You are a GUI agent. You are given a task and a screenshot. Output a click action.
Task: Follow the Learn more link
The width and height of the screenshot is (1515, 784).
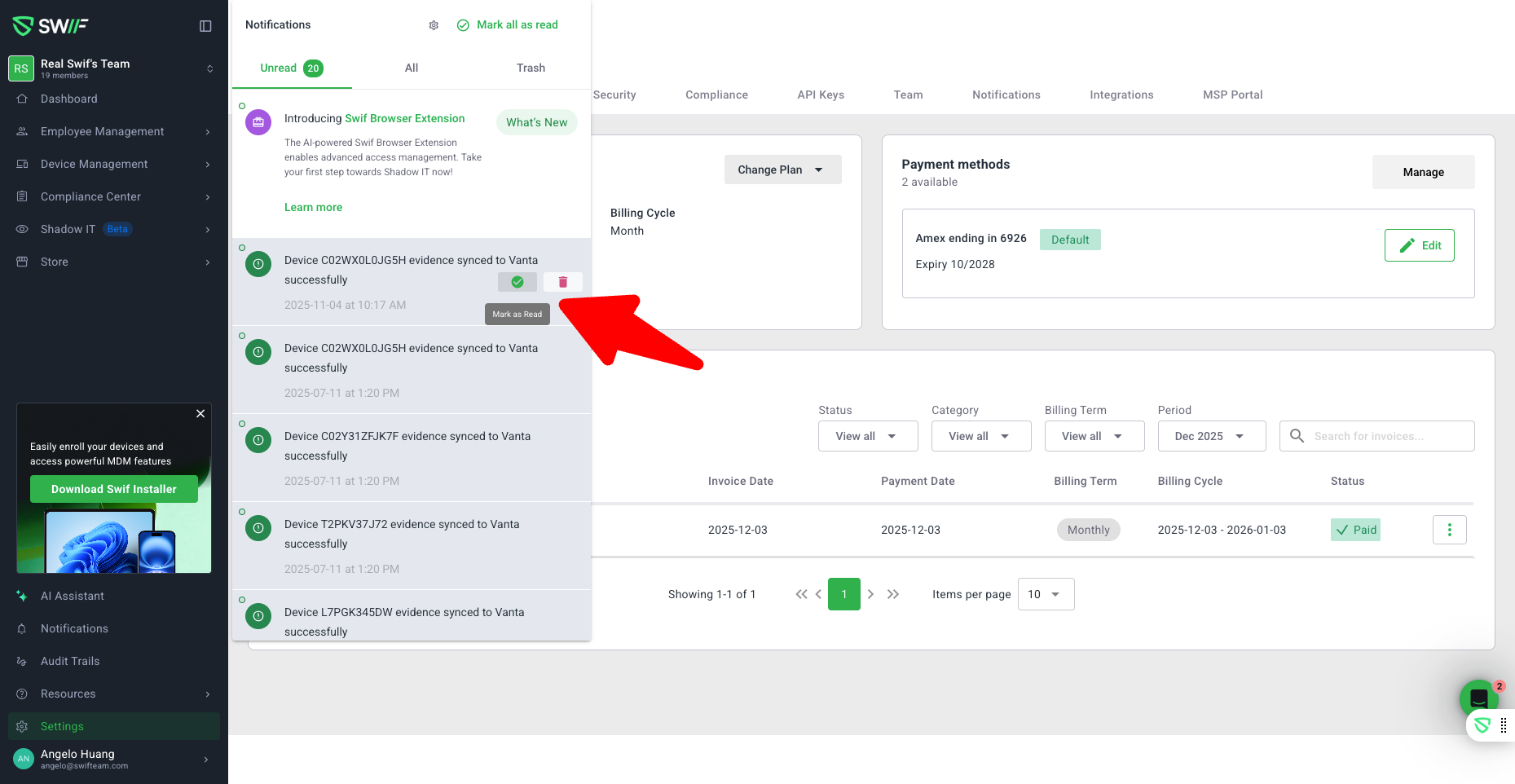point(313,207)
